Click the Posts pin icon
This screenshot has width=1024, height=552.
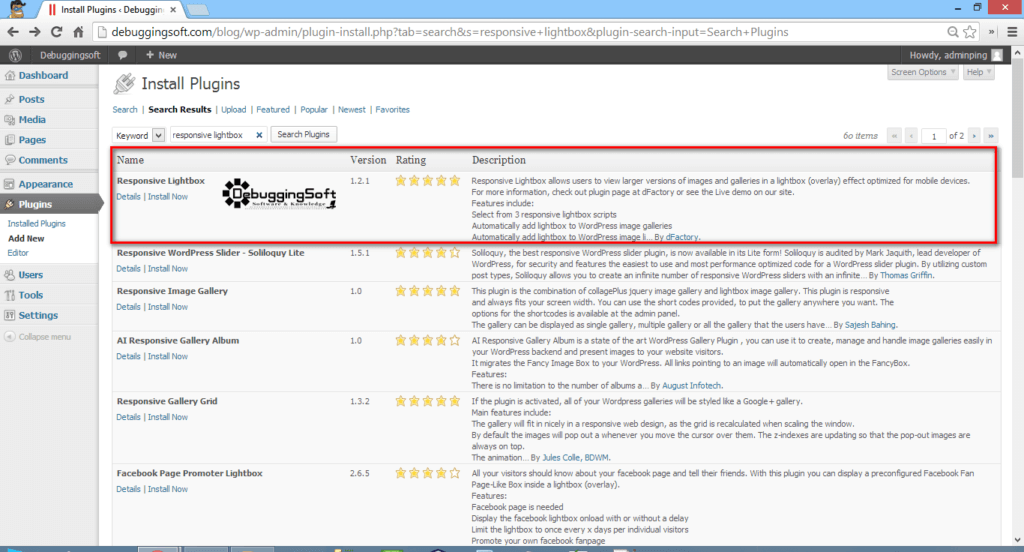coord(10,99)
